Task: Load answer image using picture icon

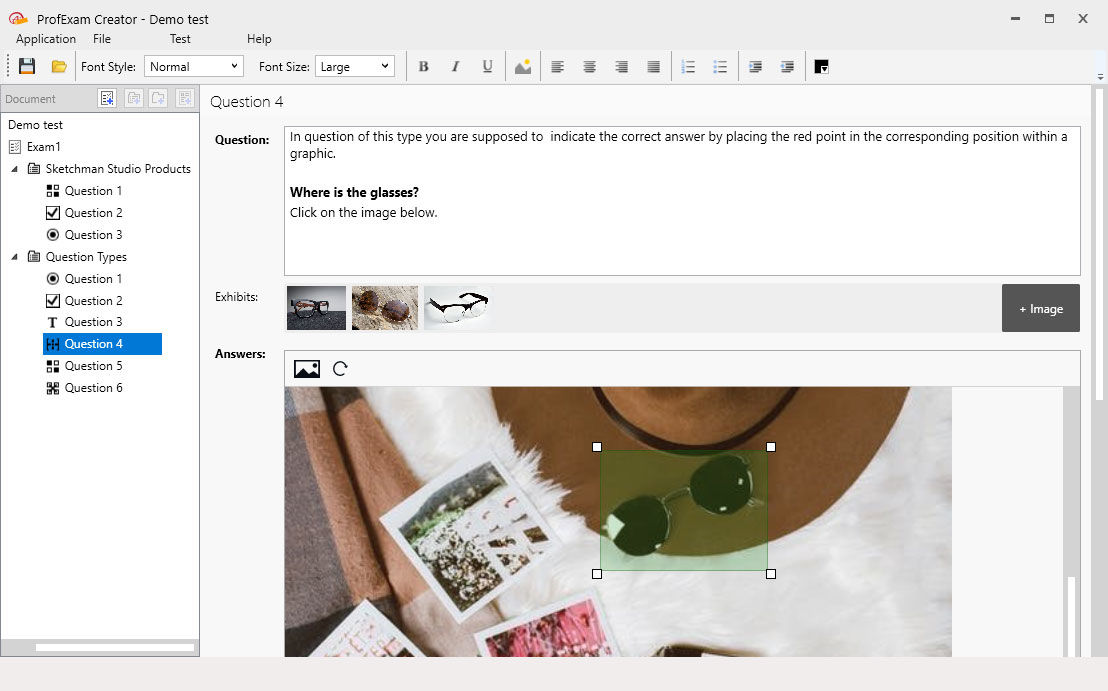Action: (307, 368)
